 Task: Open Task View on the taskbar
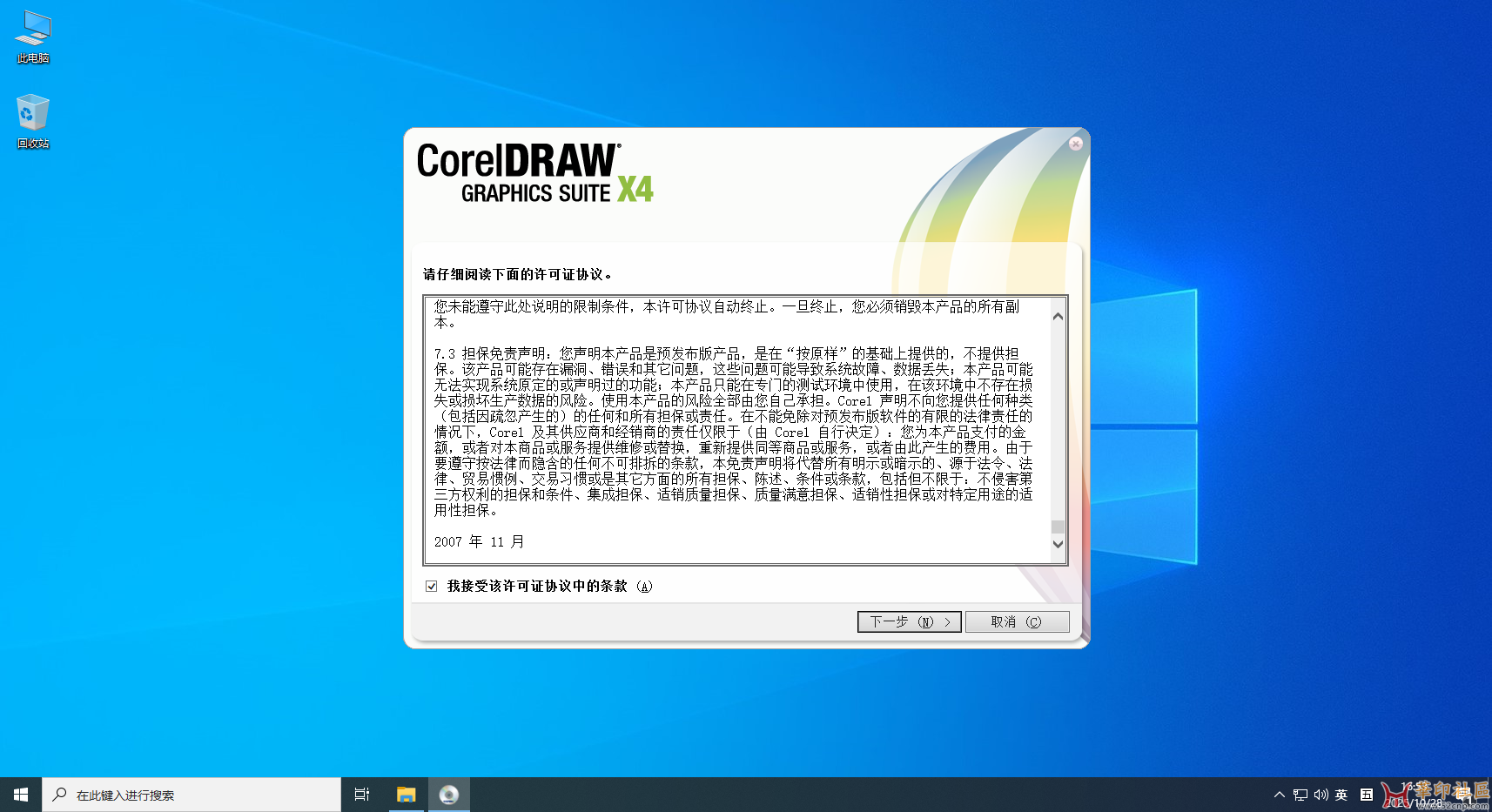[x=361, y=794]
